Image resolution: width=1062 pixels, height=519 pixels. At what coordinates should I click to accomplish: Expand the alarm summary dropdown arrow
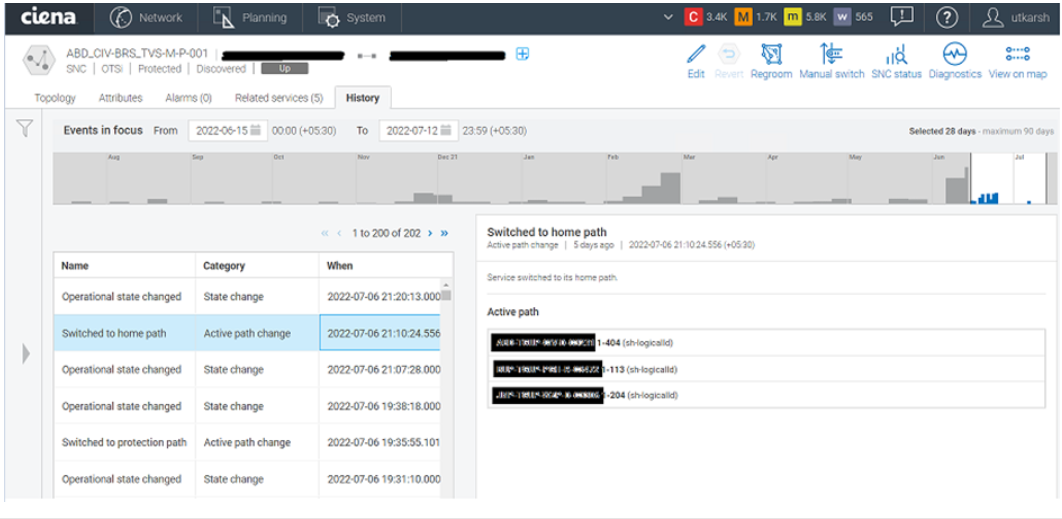click(669, 18)
